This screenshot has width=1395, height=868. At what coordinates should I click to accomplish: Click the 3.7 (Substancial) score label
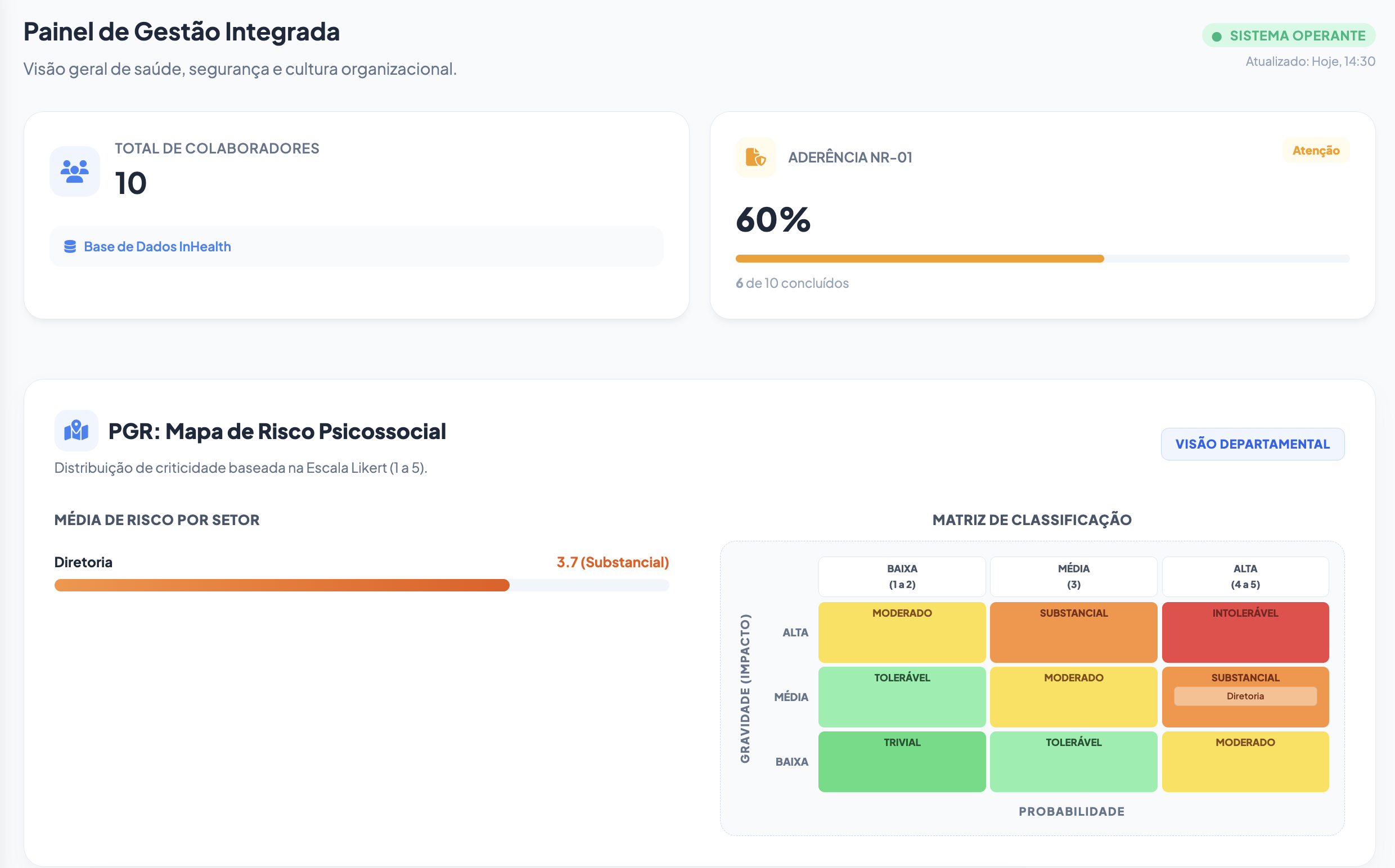pos(612,562)
